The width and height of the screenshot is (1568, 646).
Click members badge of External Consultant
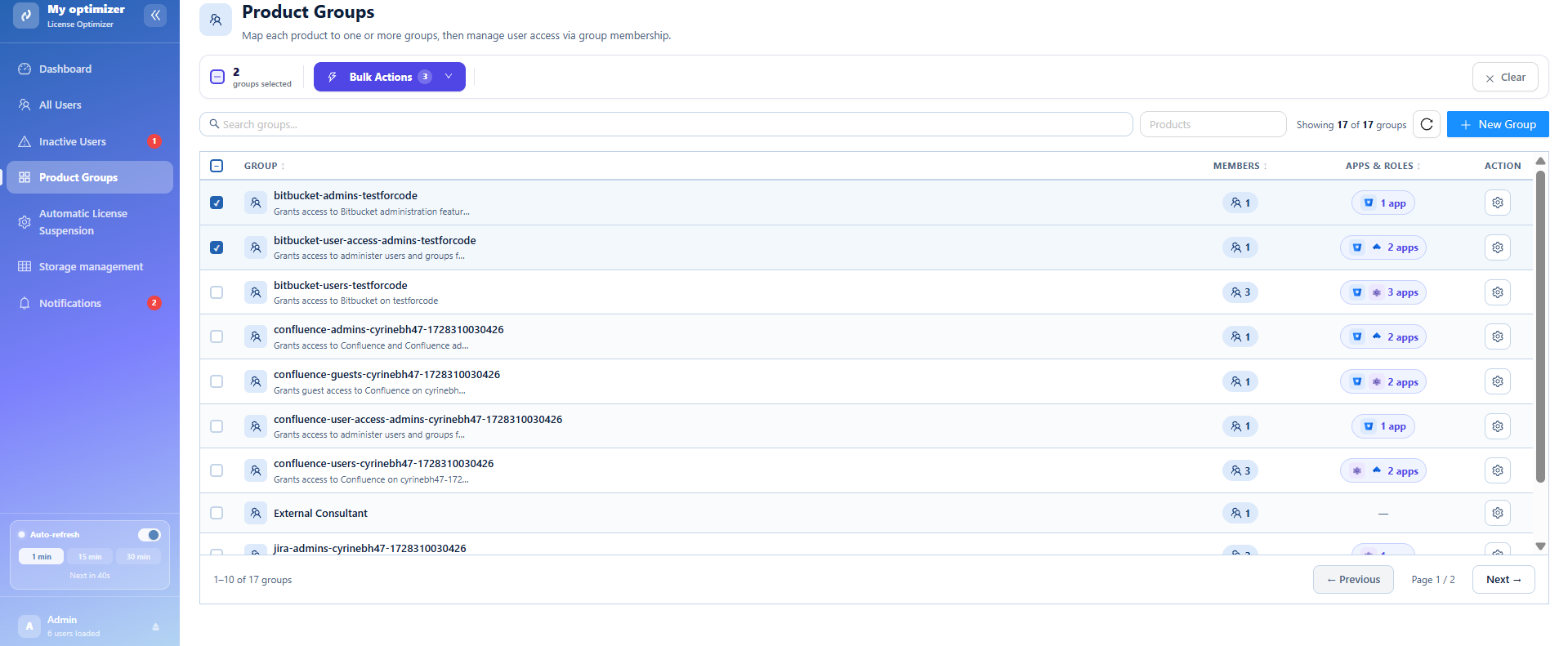1240,513
